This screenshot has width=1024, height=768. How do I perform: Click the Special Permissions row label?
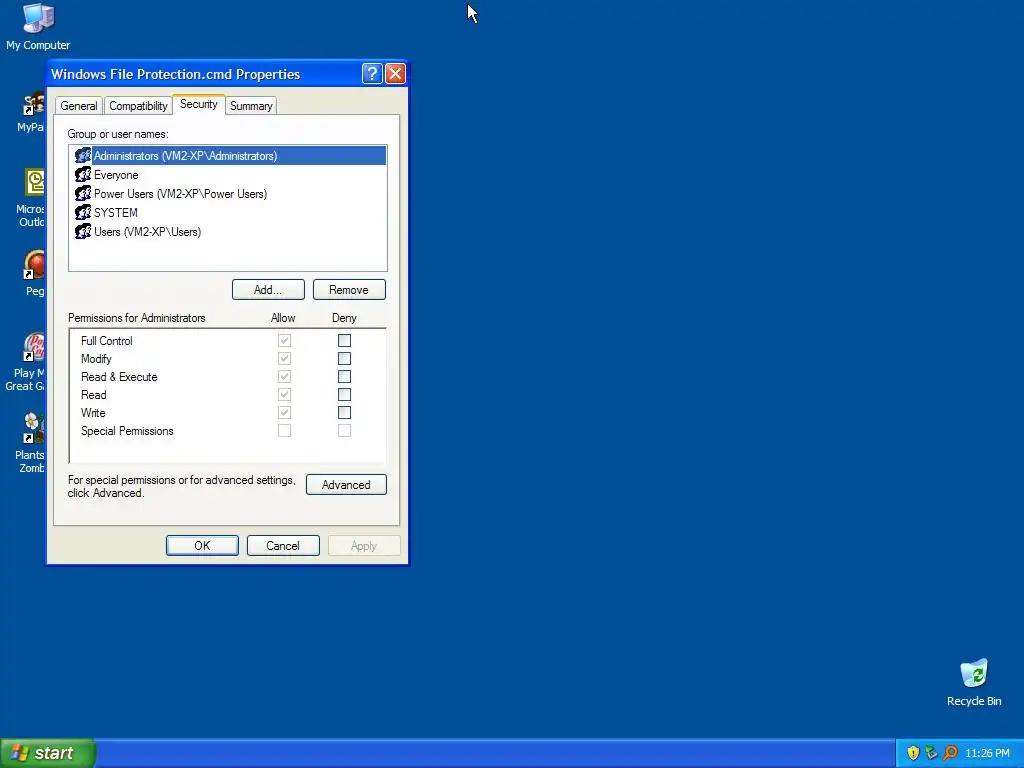tap(127, 431)
